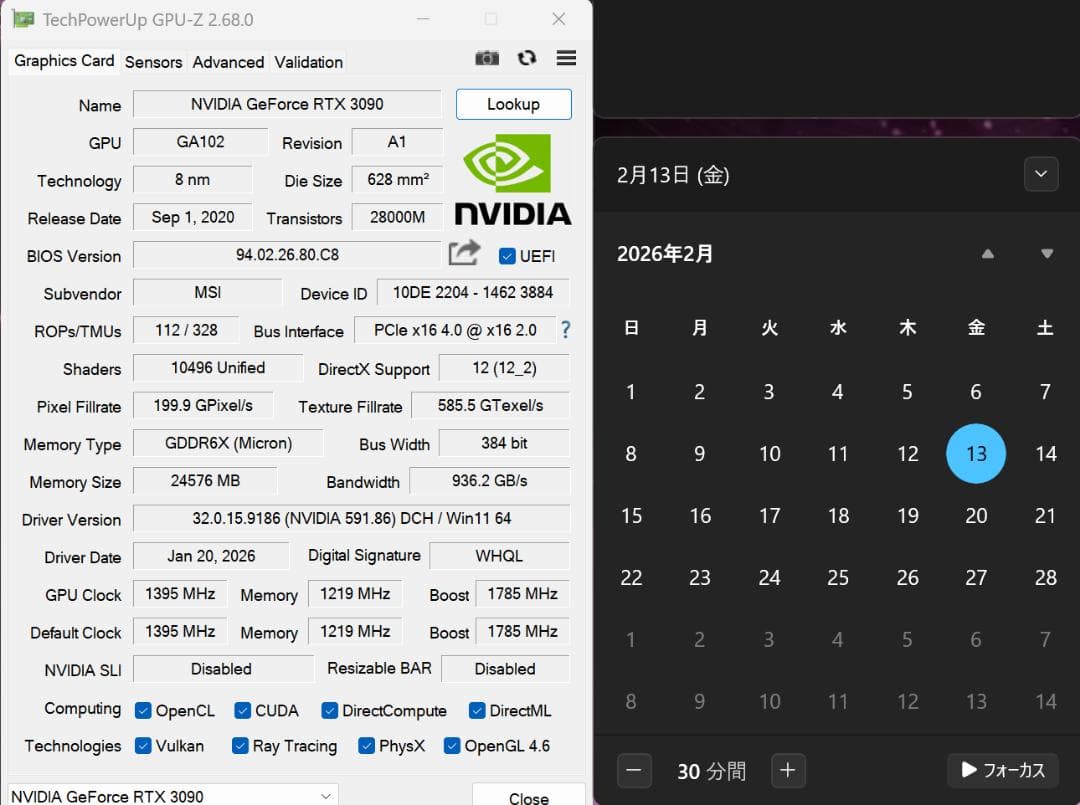
Task: Collapse the calendar flyout with the chevron
Action: coord(1040,173)
